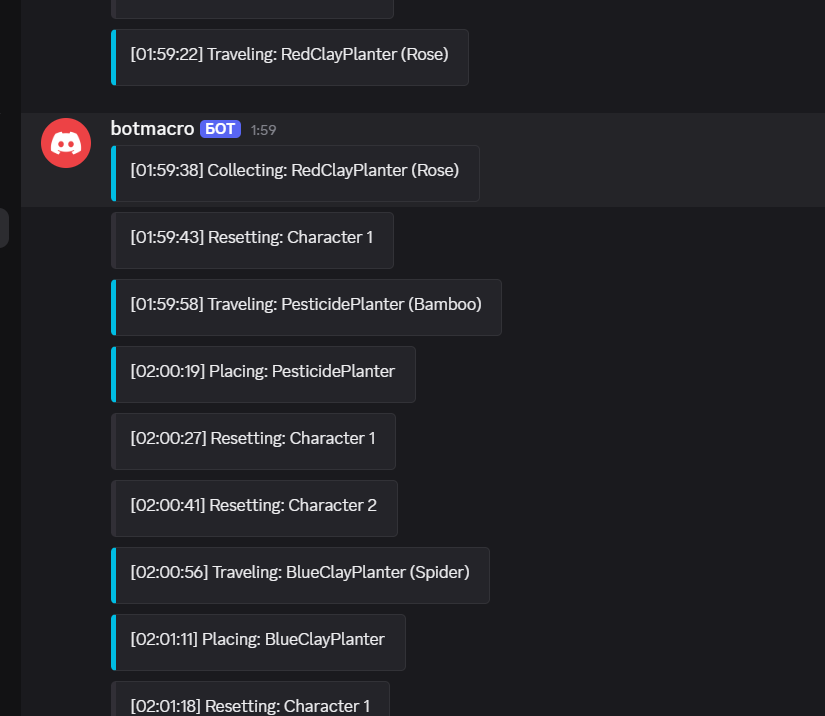Select the 01:59:38 Collecting RedClayPlanter message text
Screen dimensions: 825x716
click(x=295, y=171)
